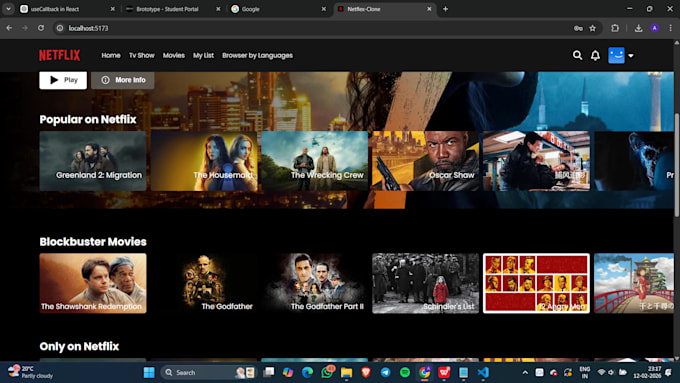Click the Blockbuster Movies heading

tap(93, 242)
